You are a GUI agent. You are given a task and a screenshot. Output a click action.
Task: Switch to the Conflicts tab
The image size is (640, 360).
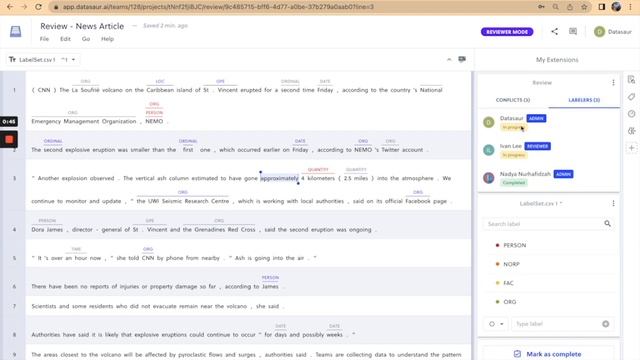[513, 100]
